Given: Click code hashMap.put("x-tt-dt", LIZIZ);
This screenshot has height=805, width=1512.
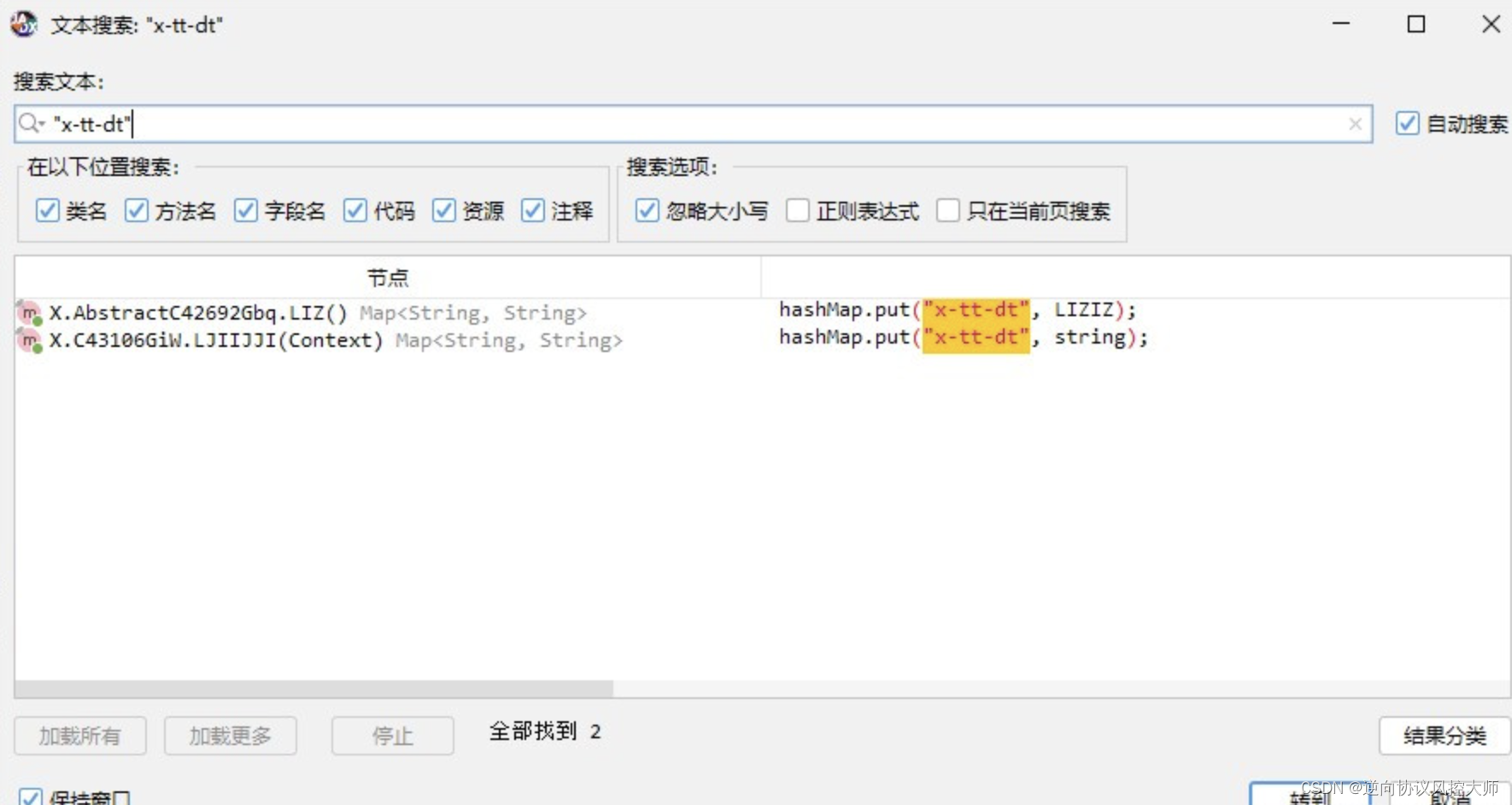Looking at the screenshot, I should click(957, 309).
